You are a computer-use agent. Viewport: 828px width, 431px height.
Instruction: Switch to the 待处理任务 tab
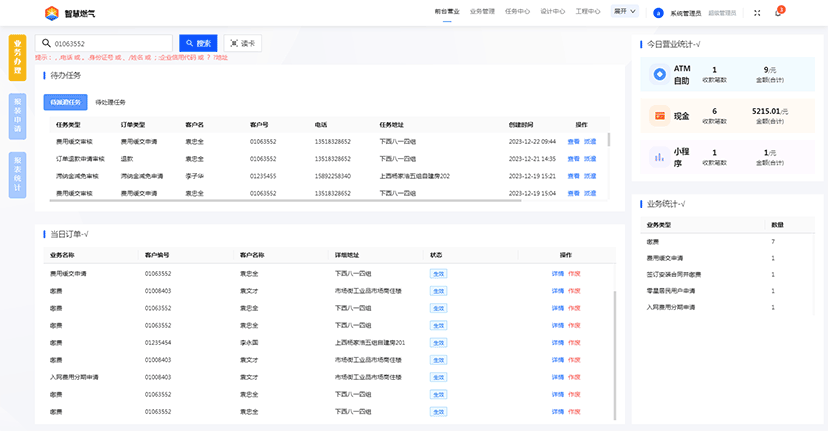click(110, 102)
